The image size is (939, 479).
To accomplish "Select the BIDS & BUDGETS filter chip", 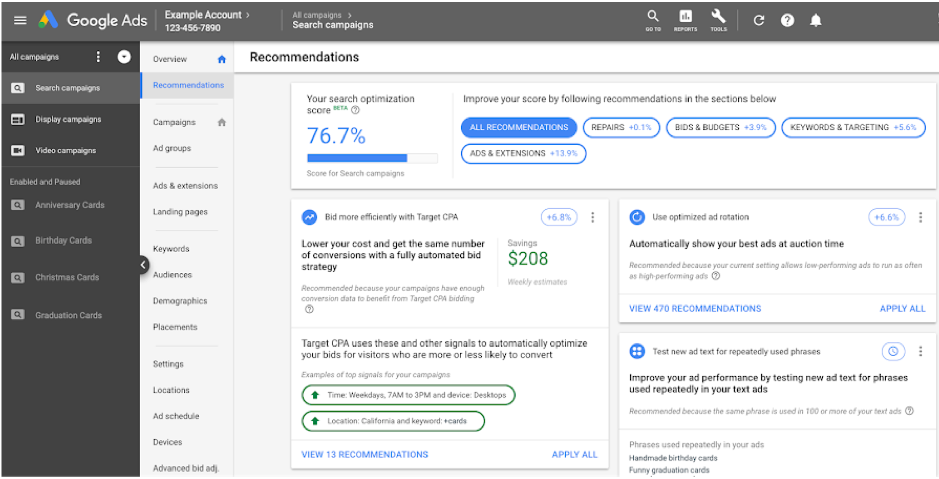I will 720,127.
